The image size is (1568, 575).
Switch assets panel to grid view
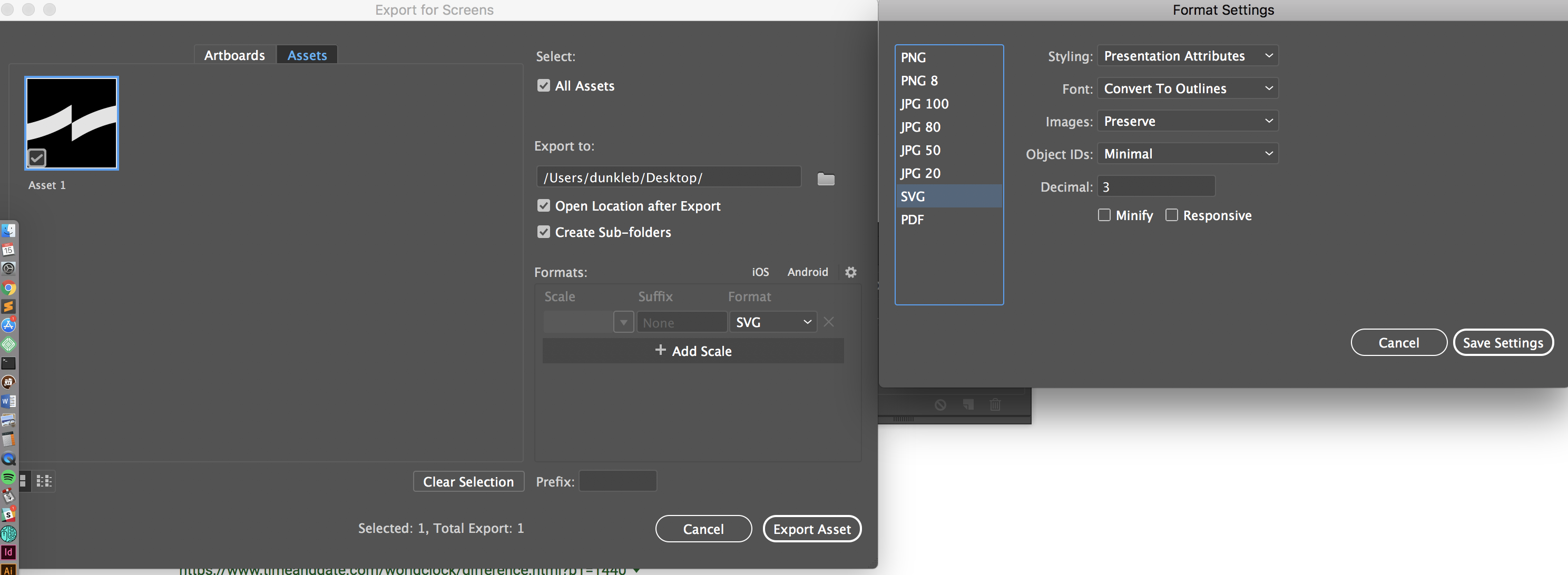pyautogui.click(x=43, y=481)
